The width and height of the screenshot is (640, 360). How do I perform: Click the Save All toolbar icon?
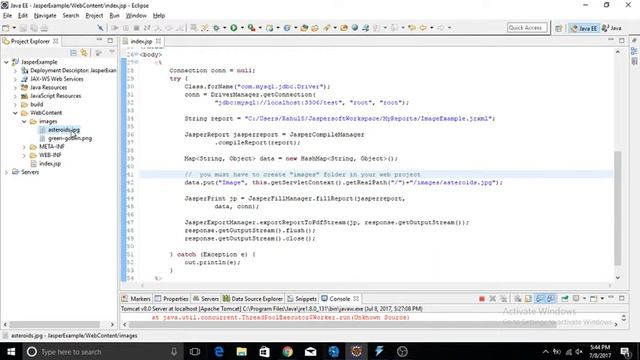point(34,28)
